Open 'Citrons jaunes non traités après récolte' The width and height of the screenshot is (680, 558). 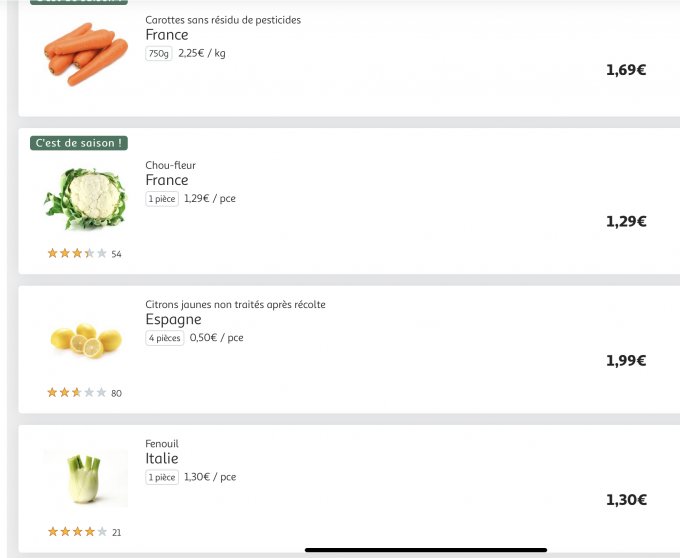point(235,304)
